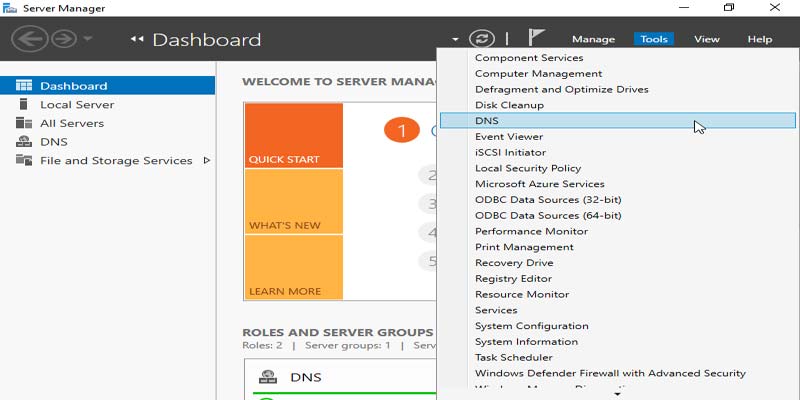
Task: Minimize the Server Manager window
Action: tap(684, 7)
